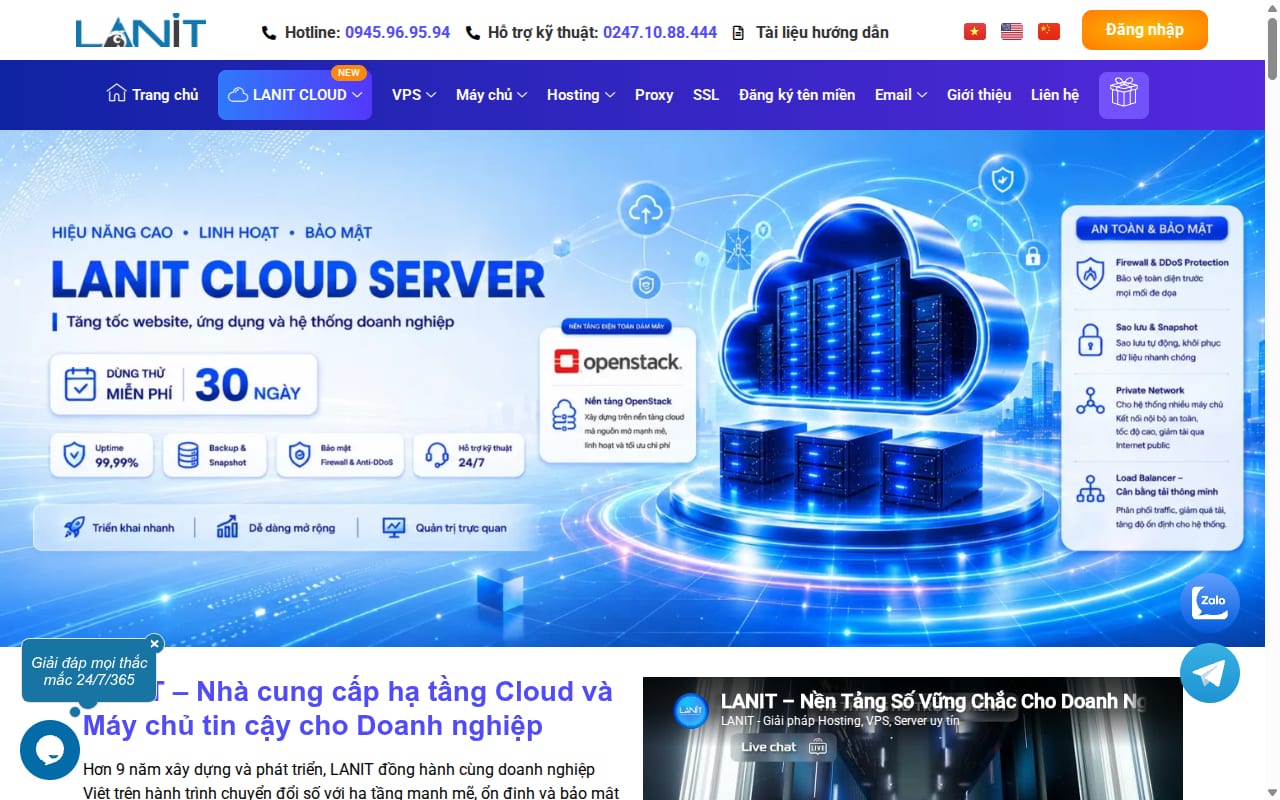Click the home icon beside Trang chủ
Viewport: 1280px width, 800px height.
tap(117, 94)
